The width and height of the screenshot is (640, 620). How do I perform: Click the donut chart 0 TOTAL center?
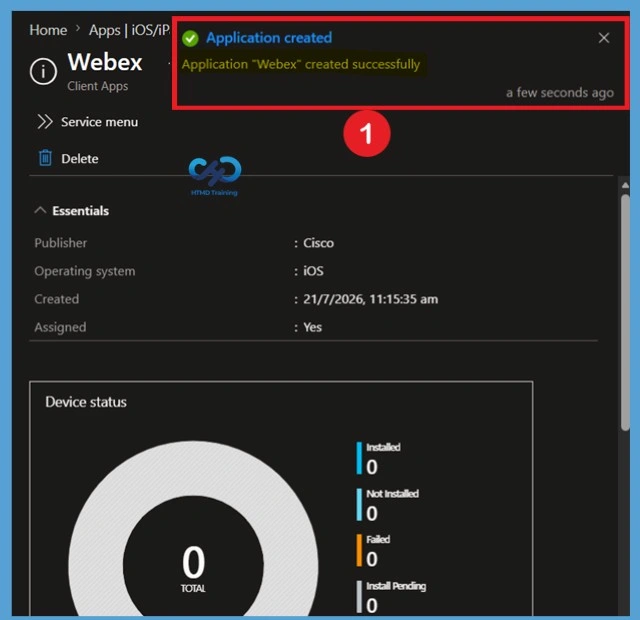[193, 569]
